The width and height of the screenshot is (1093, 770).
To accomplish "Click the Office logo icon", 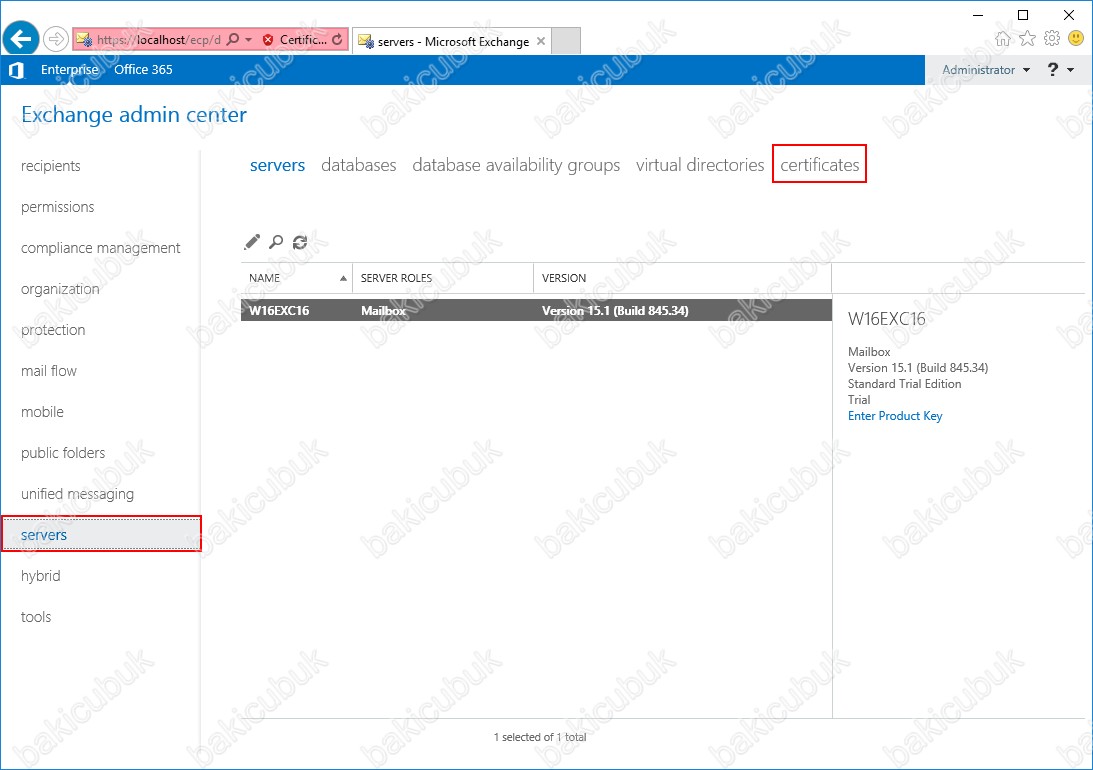I will coord(16,70).
